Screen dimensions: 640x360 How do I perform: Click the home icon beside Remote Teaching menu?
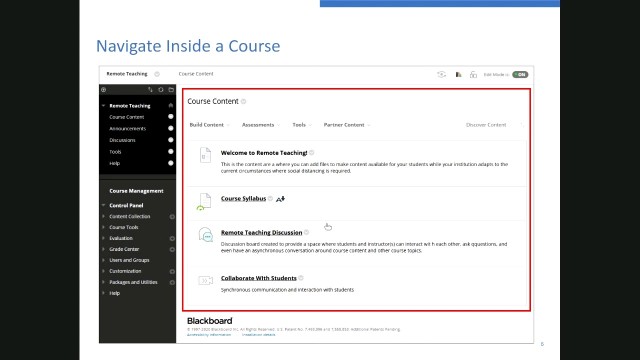pyautogui.click(x=171, y=105)
